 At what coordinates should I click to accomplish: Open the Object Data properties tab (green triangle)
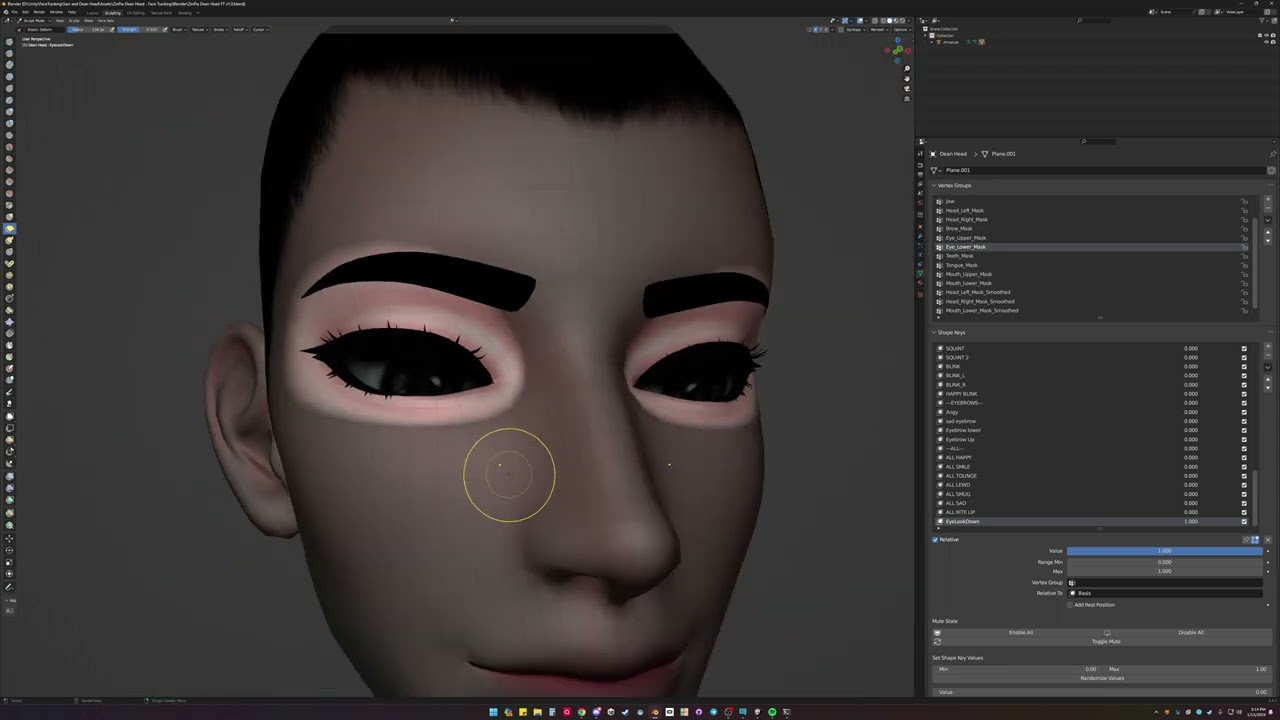(920, 273)
